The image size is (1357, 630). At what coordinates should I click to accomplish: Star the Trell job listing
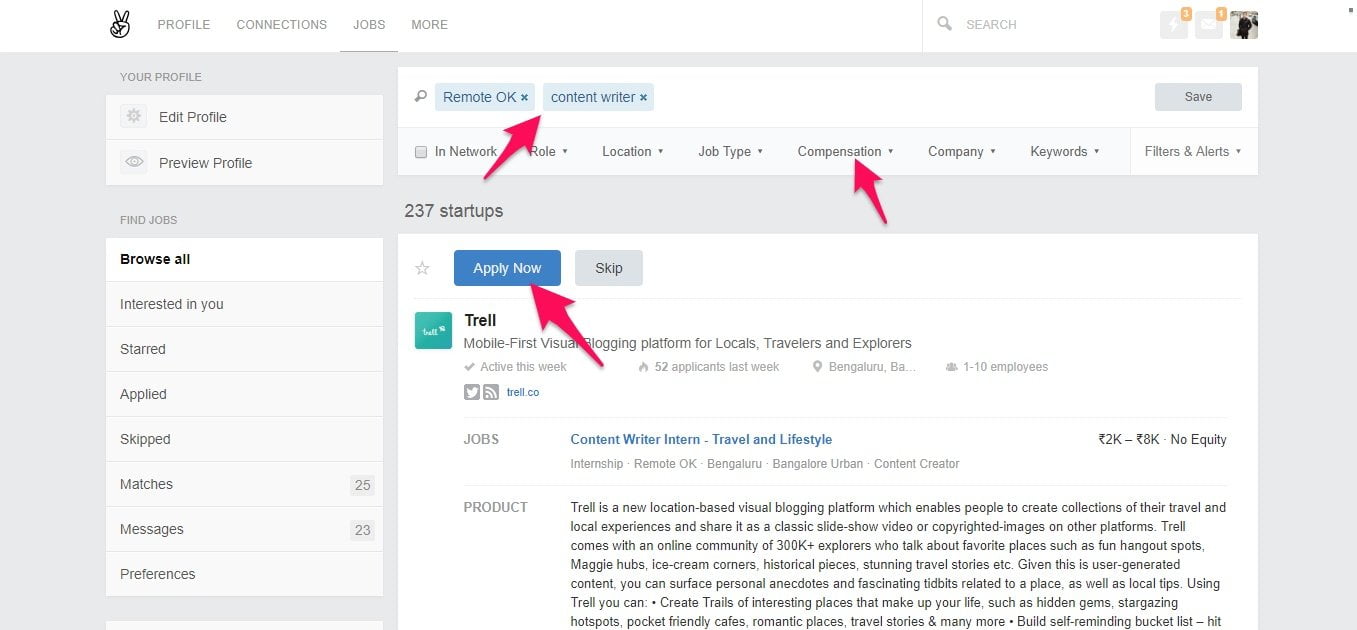(422, 268)
